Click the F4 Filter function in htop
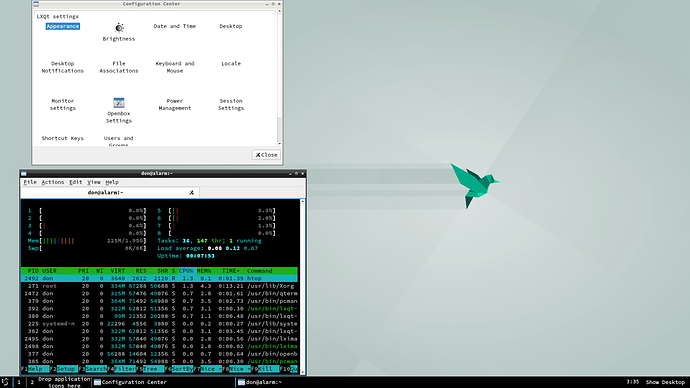Screen dimensions: 690x388 coord(121,369)
